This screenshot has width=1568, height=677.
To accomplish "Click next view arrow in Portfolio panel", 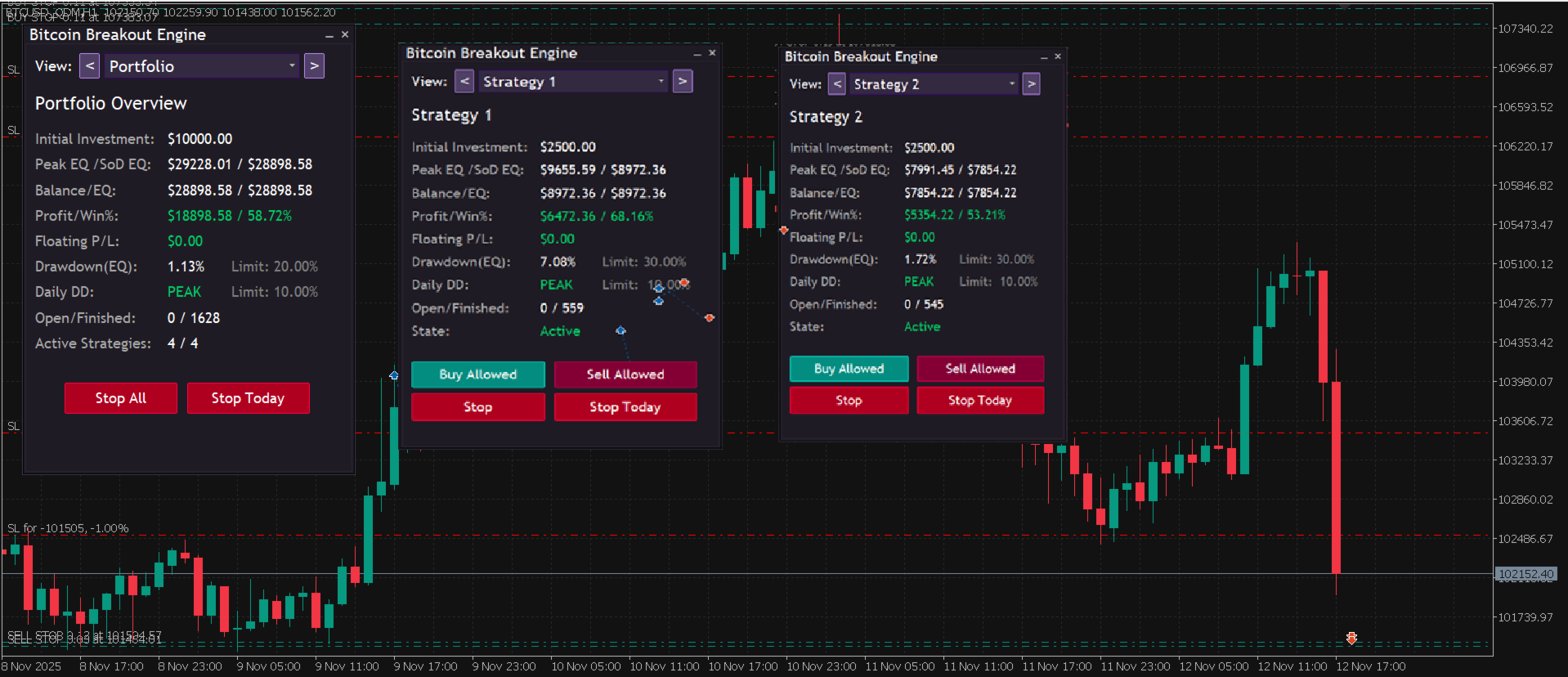I will [x=314, y=66].
